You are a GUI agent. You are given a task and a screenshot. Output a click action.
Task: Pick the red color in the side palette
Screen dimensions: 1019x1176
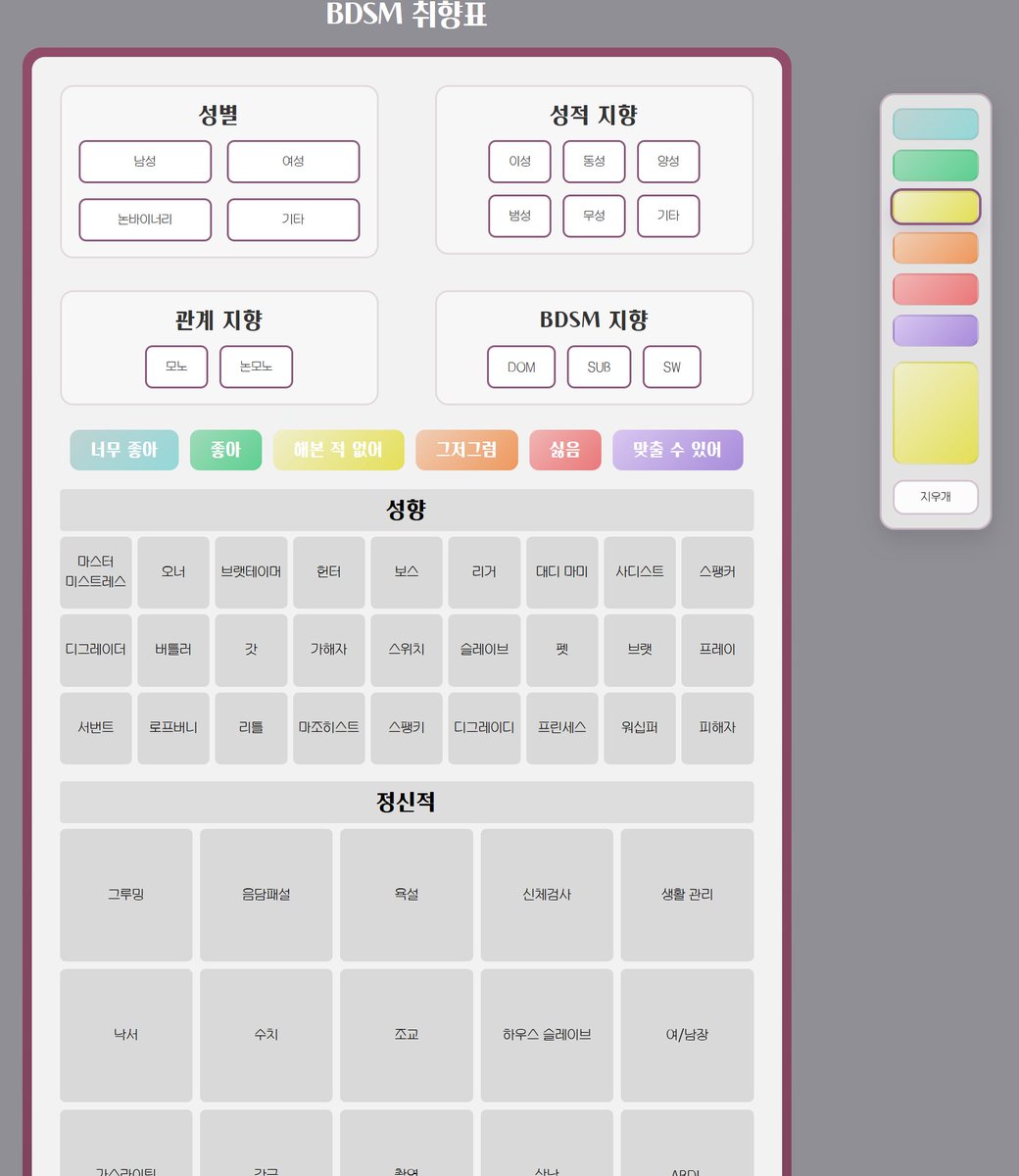tap(935, 289)
